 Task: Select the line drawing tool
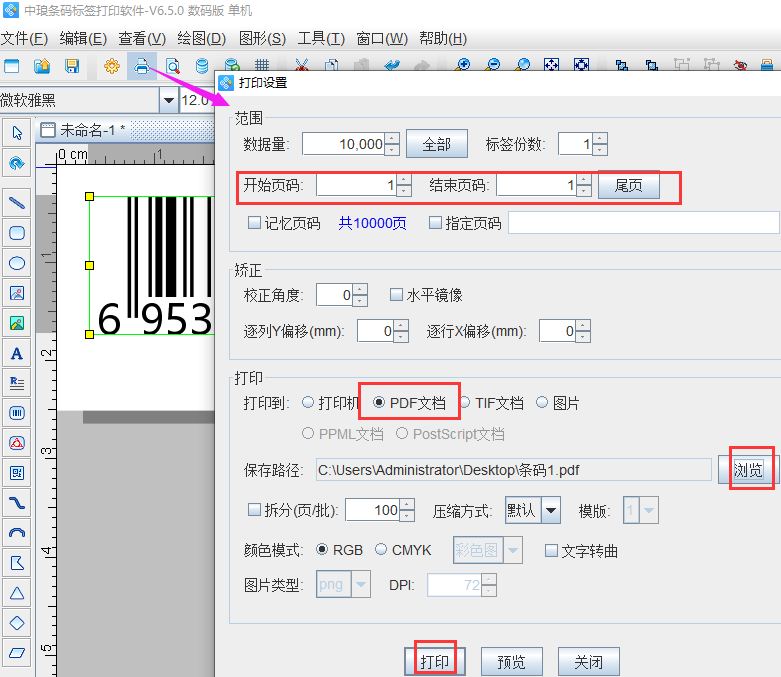pyautogui.click(x=17, y=203)
